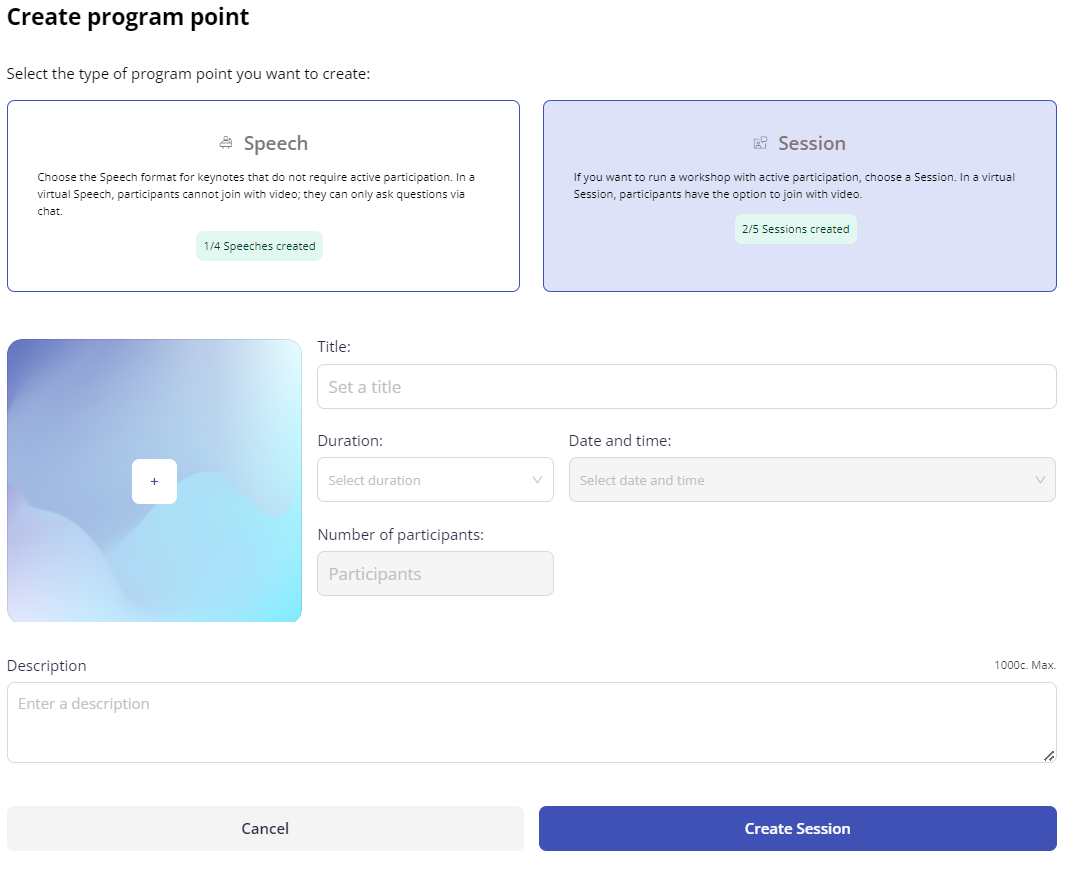Click the Session workshop icon

click(x=760, y=143)
